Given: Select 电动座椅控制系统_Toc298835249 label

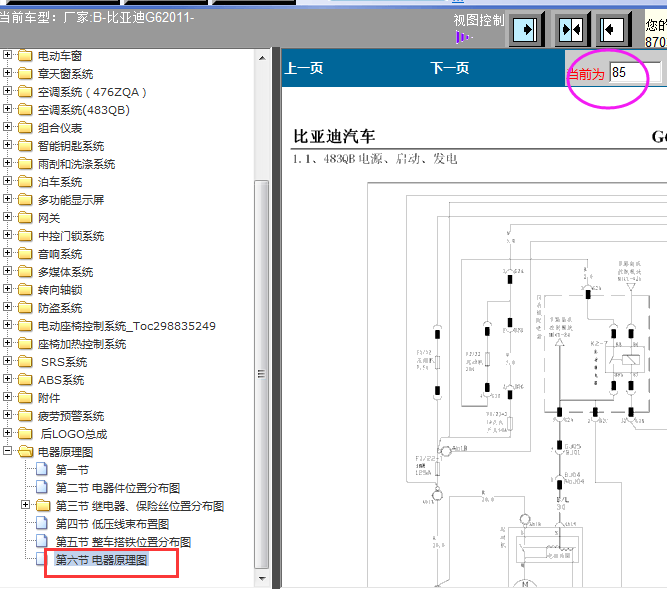Looking at the screenshot, I should pyautogui.click(x=127, y=326).
